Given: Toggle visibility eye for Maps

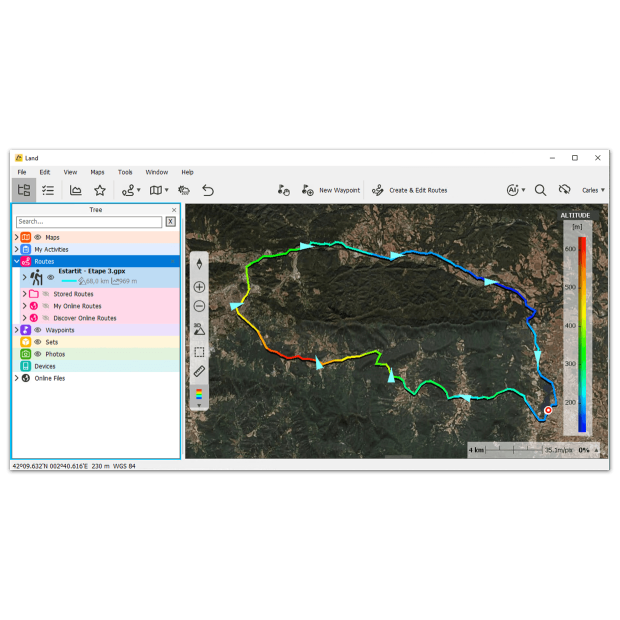Looking at the screenshot, I should (38, 237).
